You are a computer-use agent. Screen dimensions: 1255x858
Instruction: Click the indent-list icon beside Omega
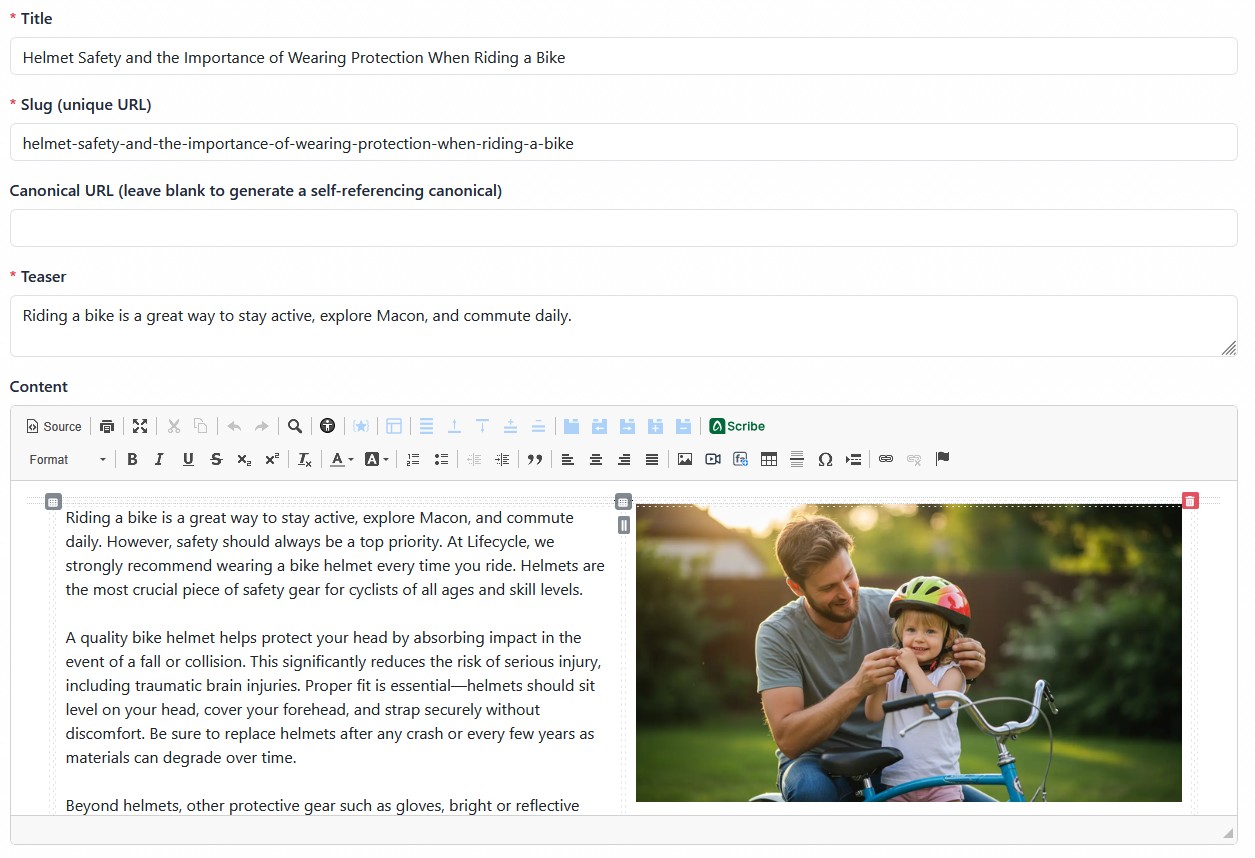pos(853,459)
